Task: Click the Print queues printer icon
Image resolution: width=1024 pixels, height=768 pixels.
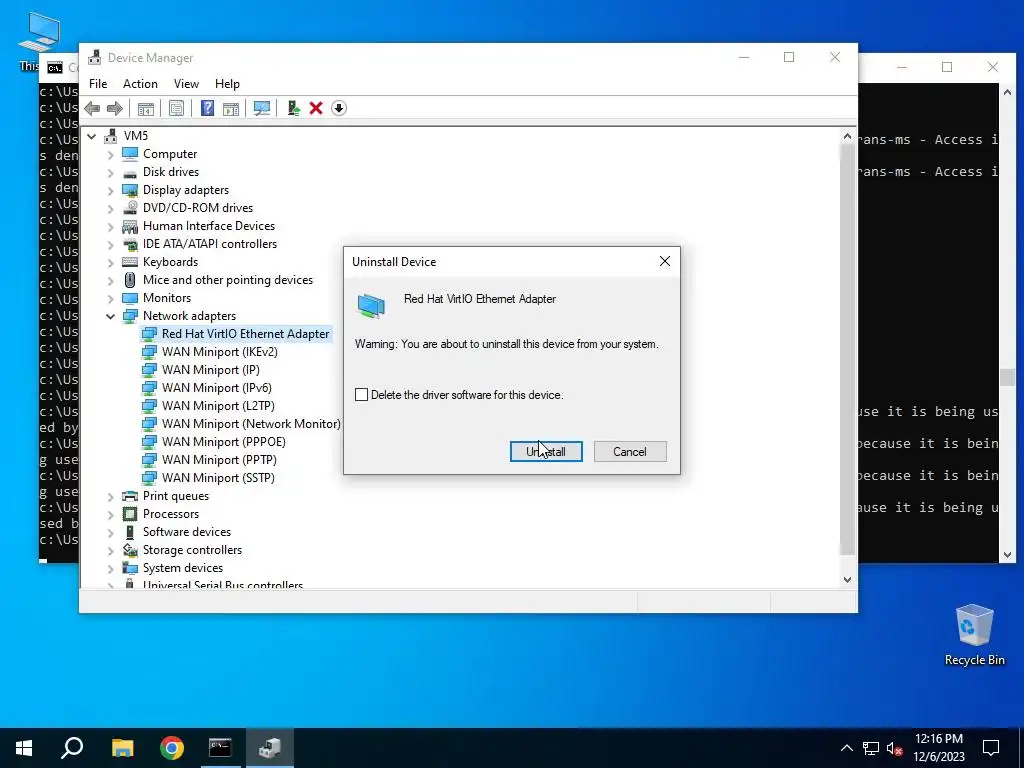Action: coord(130,496)
